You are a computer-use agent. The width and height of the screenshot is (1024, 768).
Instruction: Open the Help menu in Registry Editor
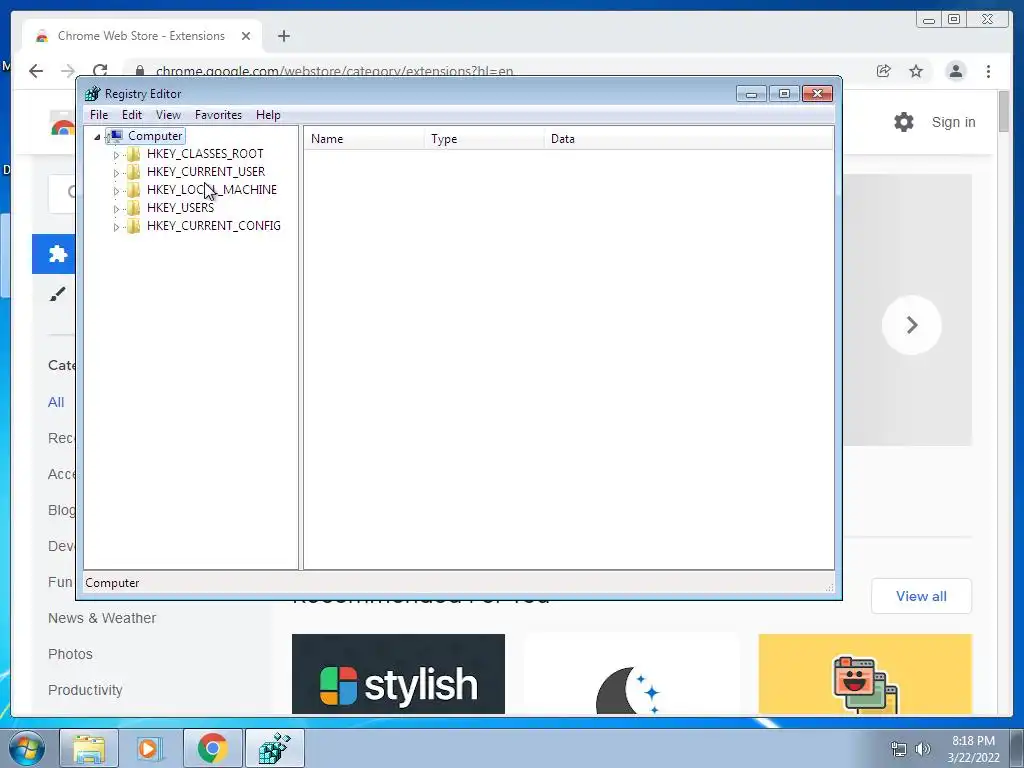point(268,115)
